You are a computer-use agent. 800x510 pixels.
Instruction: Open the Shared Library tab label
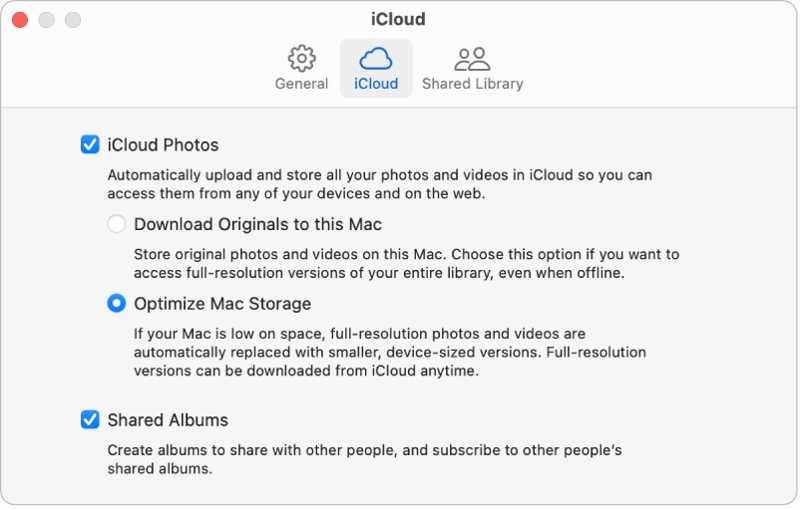tap(472, 84)
